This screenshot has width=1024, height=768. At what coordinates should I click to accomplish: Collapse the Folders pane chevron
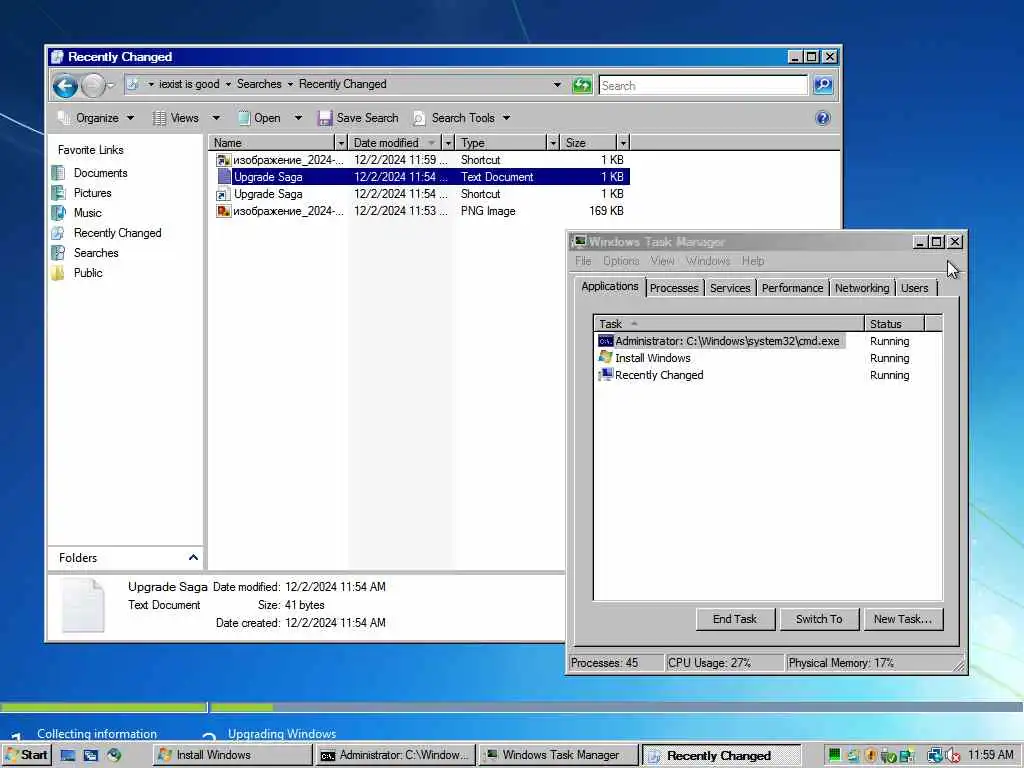point(193,557)
